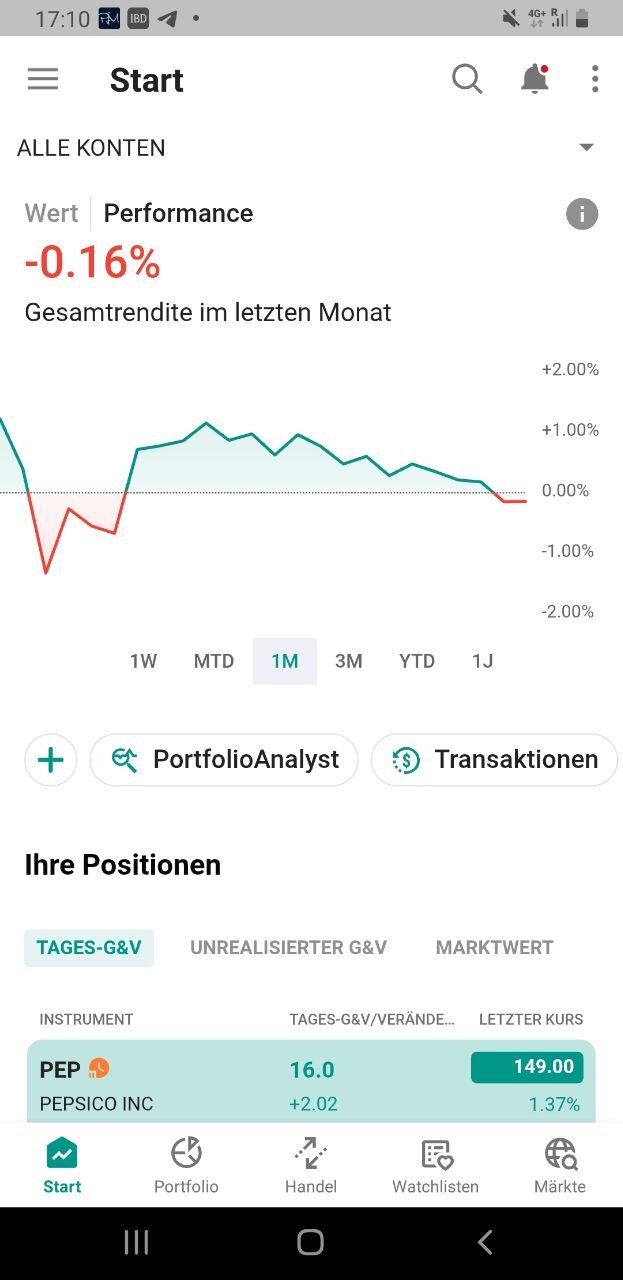Open Transaktionen list
Screen dimensions: 623x1280
pyautogui.click(x=494, y=760)
